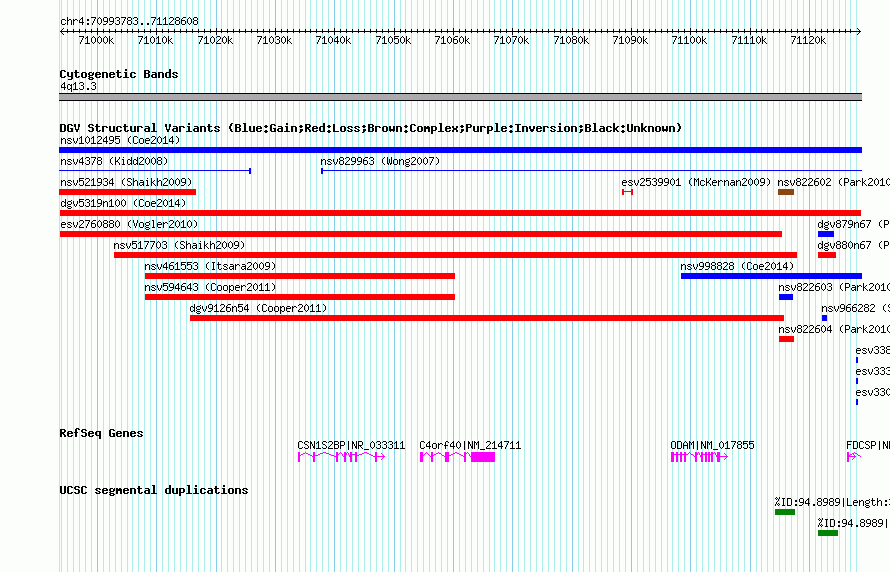Open the C4orf40|NM_214711 gene label
890x572 pixels.
(470, 445)
